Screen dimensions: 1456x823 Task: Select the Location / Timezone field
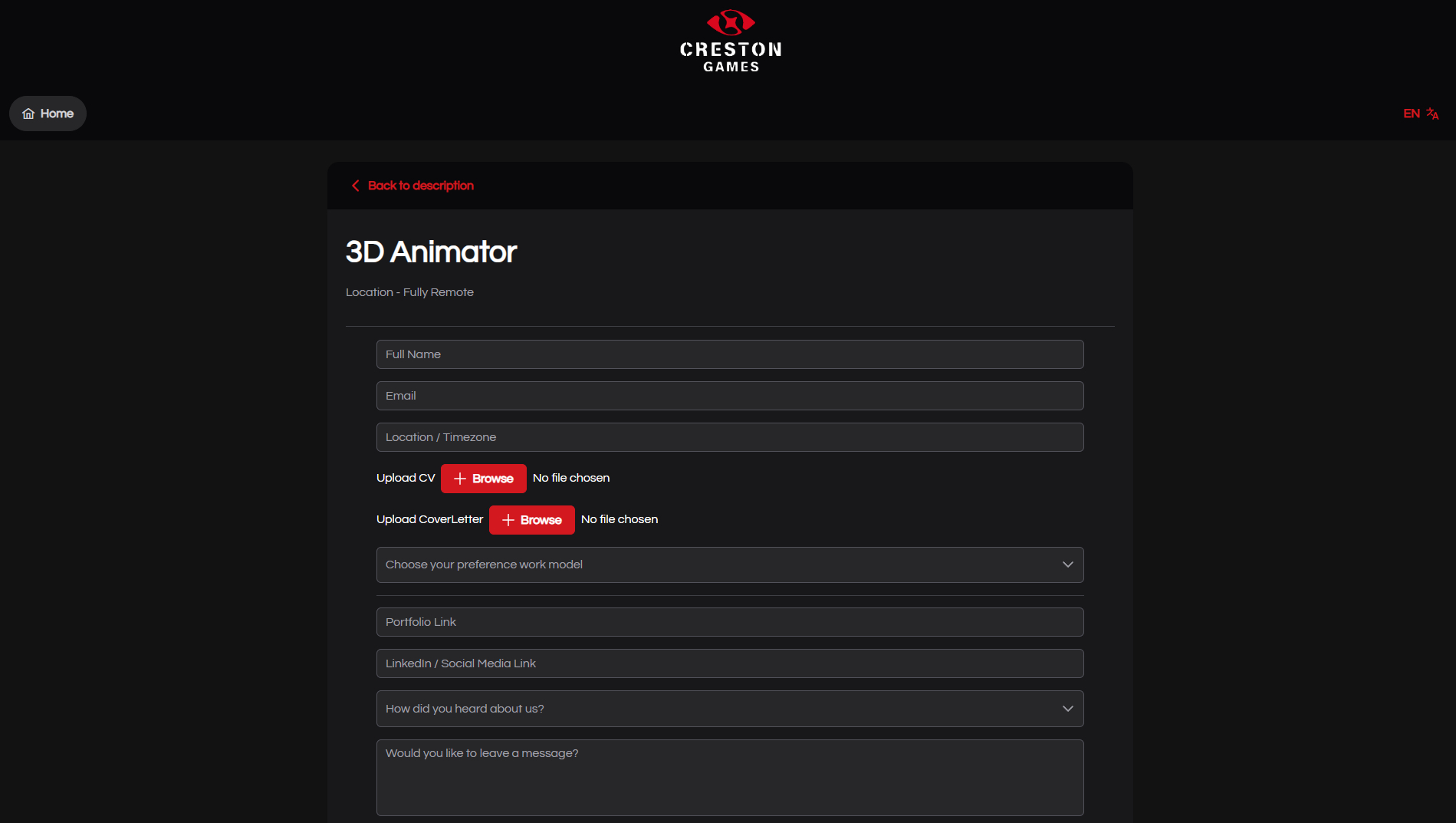coord(730,437)
